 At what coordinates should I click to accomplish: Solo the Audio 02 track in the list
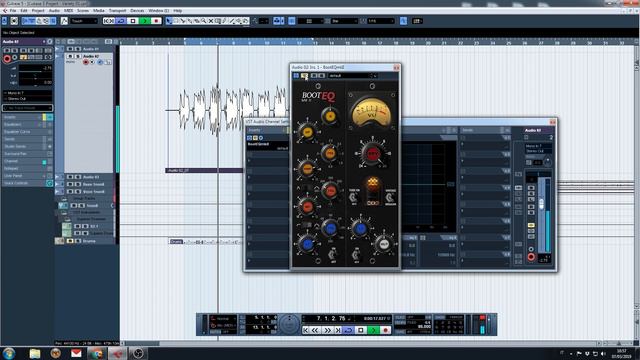click(x=78, y=56)
